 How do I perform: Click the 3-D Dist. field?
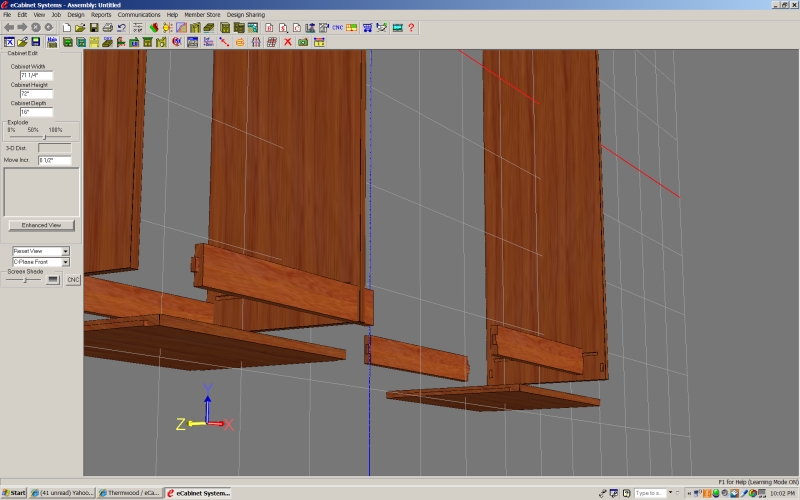tap(55, 148)
